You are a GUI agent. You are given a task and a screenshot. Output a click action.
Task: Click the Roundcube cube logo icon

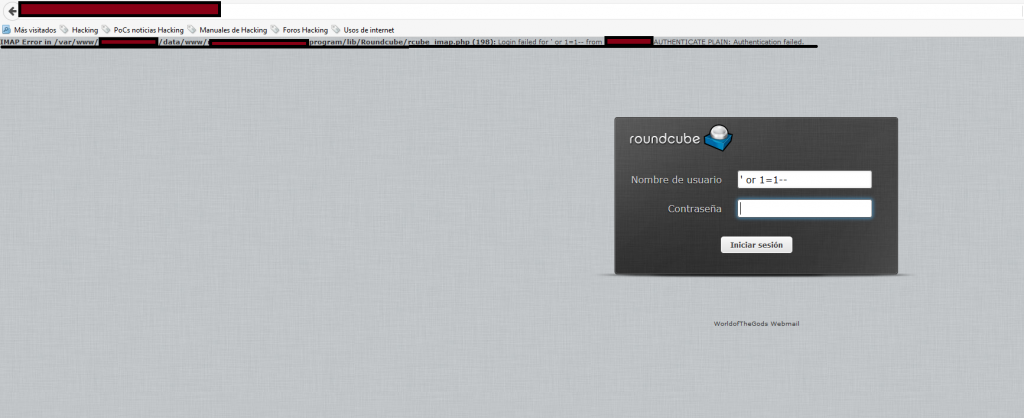pos(719,137)
